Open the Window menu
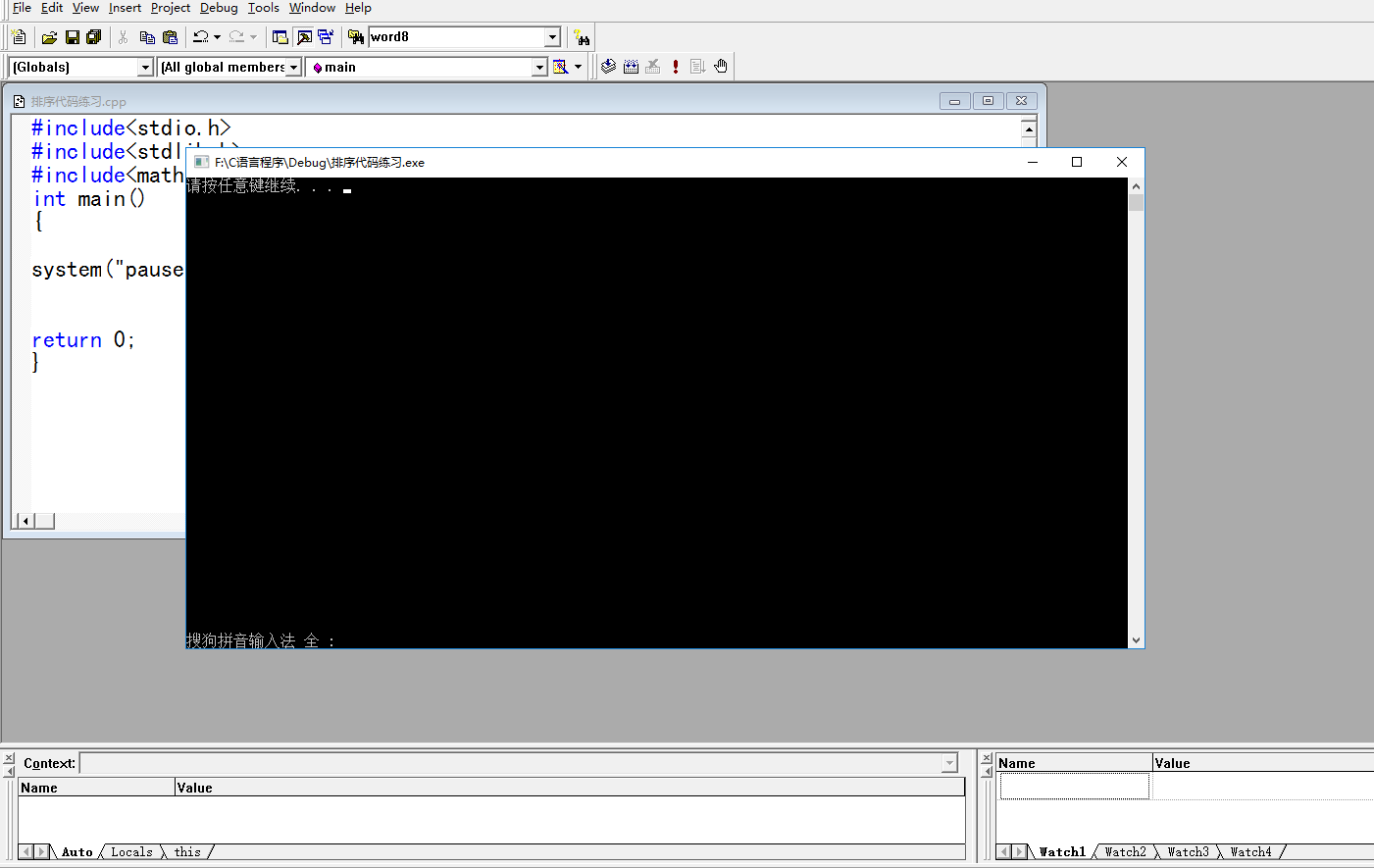This screenshot has height=868, width=1374. tap(312, 8)
